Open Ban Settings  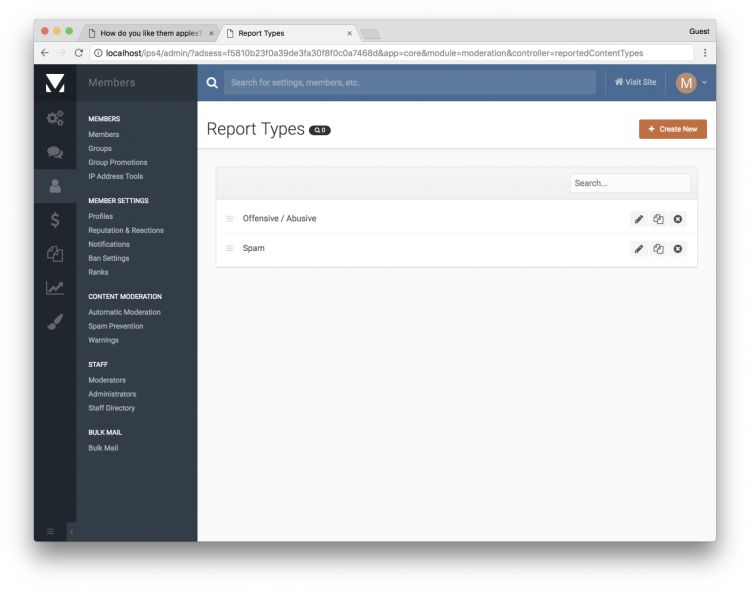(109, 258)
